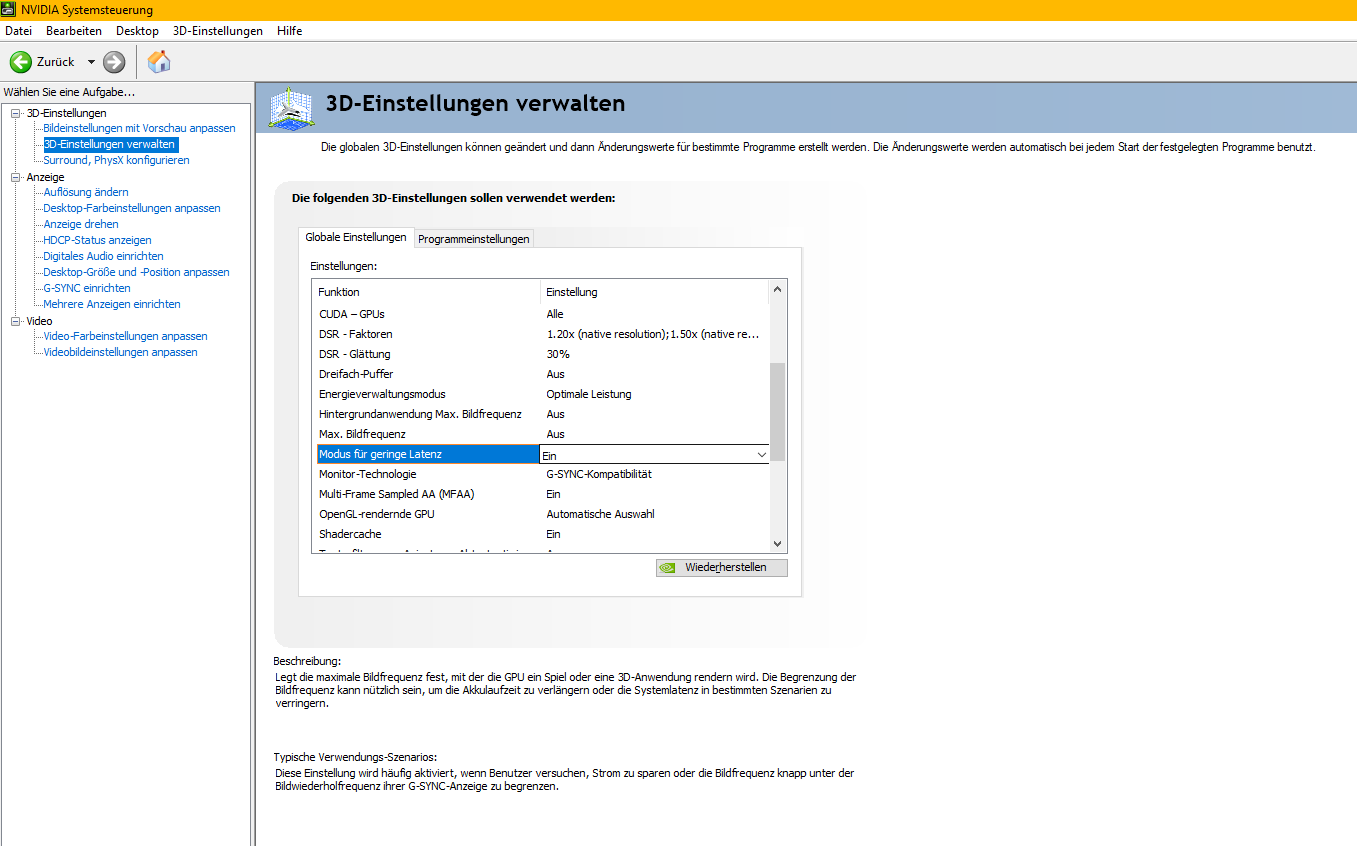The width and height of the screenshot is (1357, 846).
Task: Click the NVIDIA icon in the title bar
Action: (x=10, y=9)
